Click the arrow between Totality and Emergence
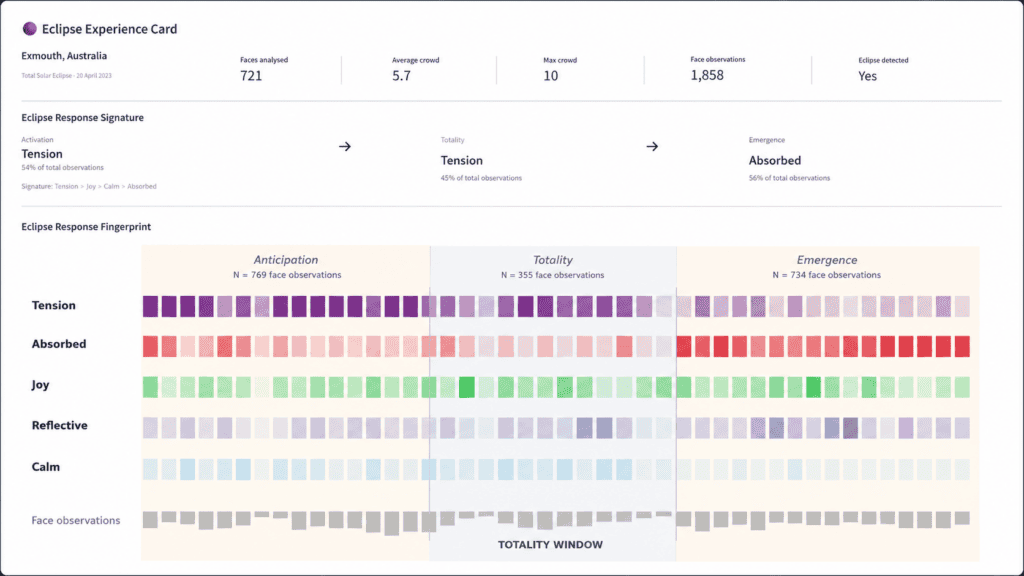Screen dimensions: 1024x576 click(652, 146)
